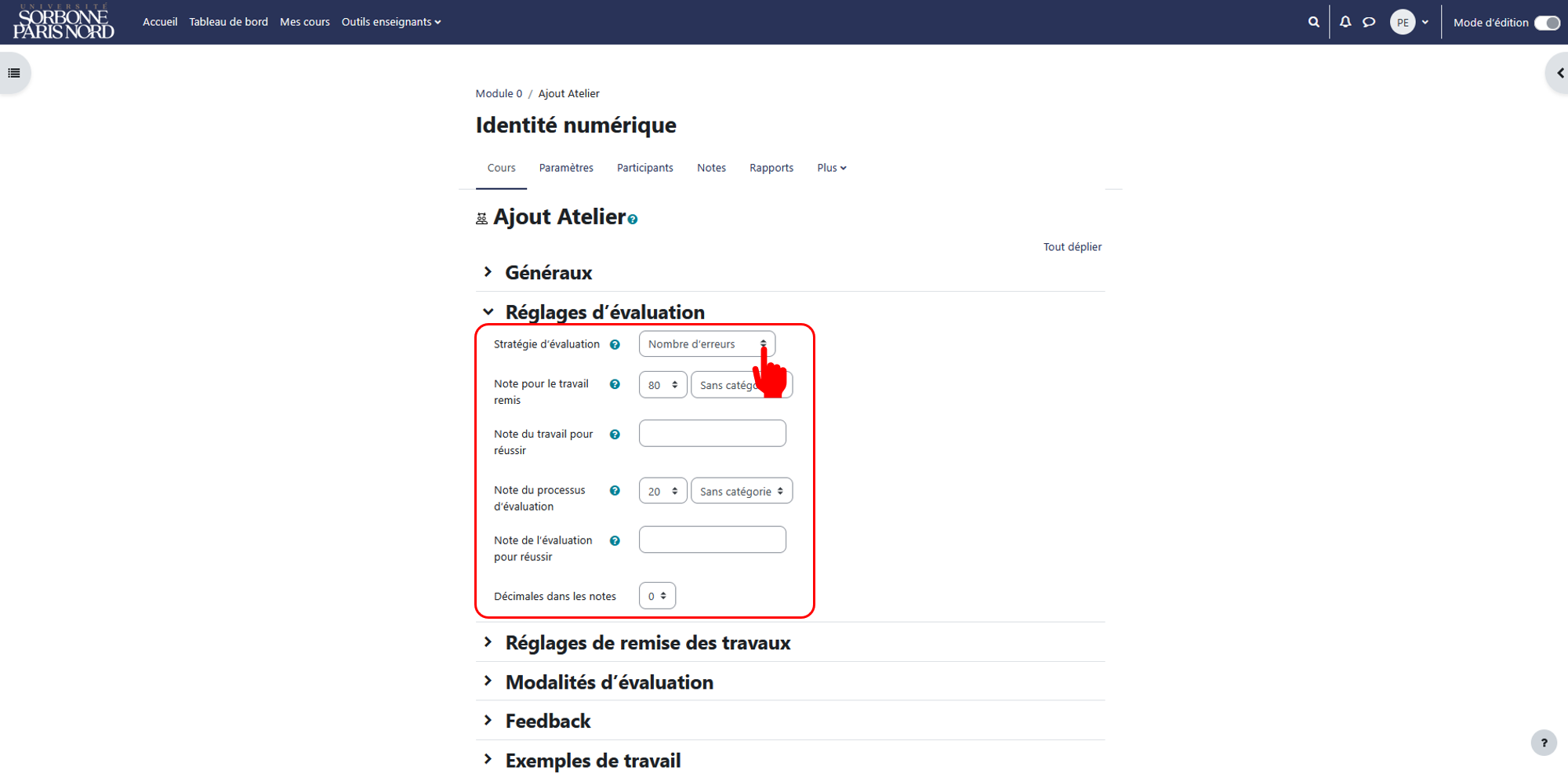This screenshot has height=774, width=1568.
Task: Show help for Stratégie d'évaluation
Action: (x=615, y=344)
